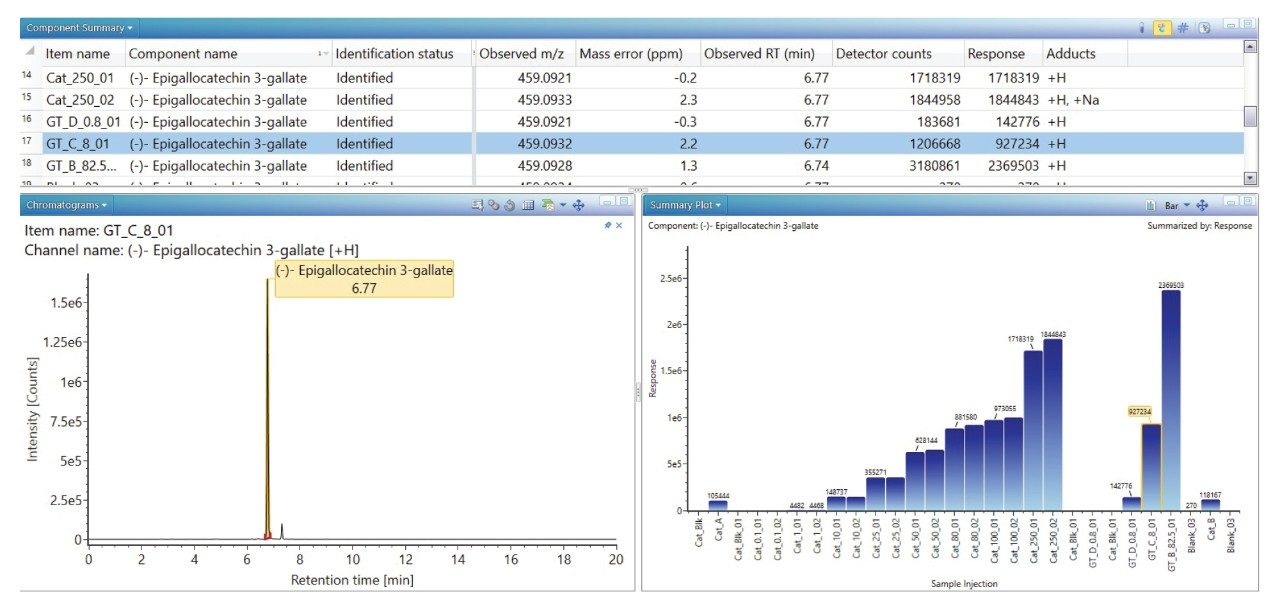The image size is (1280, 612).
Task: Maximize the Summary Plot panel
Action: [x=1250, y=203]
